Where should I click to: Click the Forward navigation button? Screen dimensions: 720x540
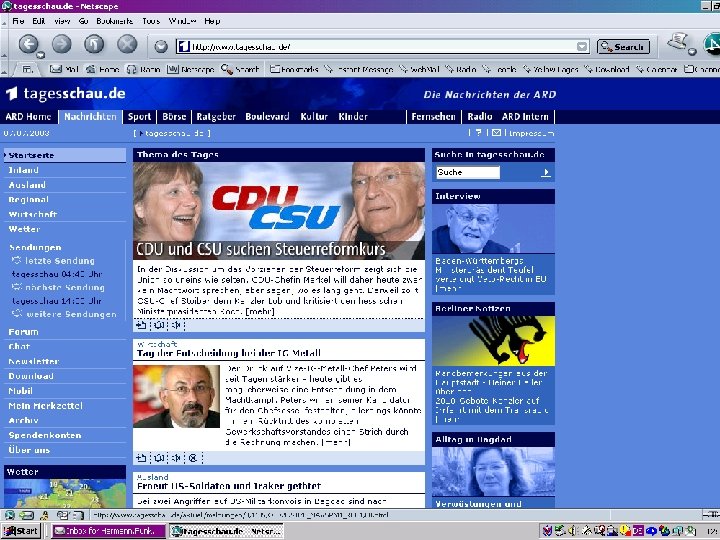62,44
